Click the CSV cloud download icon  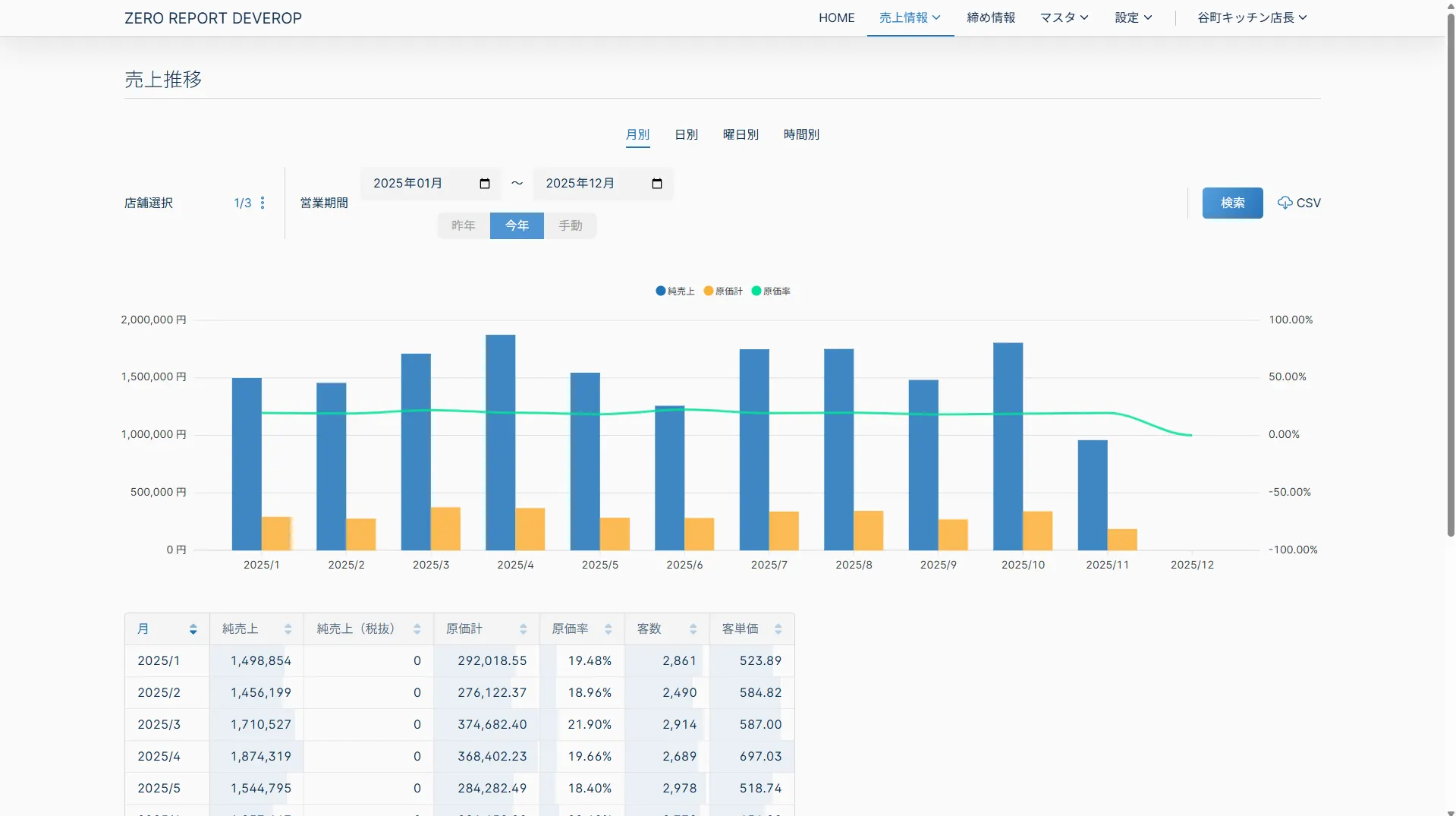click(1285, 203)
